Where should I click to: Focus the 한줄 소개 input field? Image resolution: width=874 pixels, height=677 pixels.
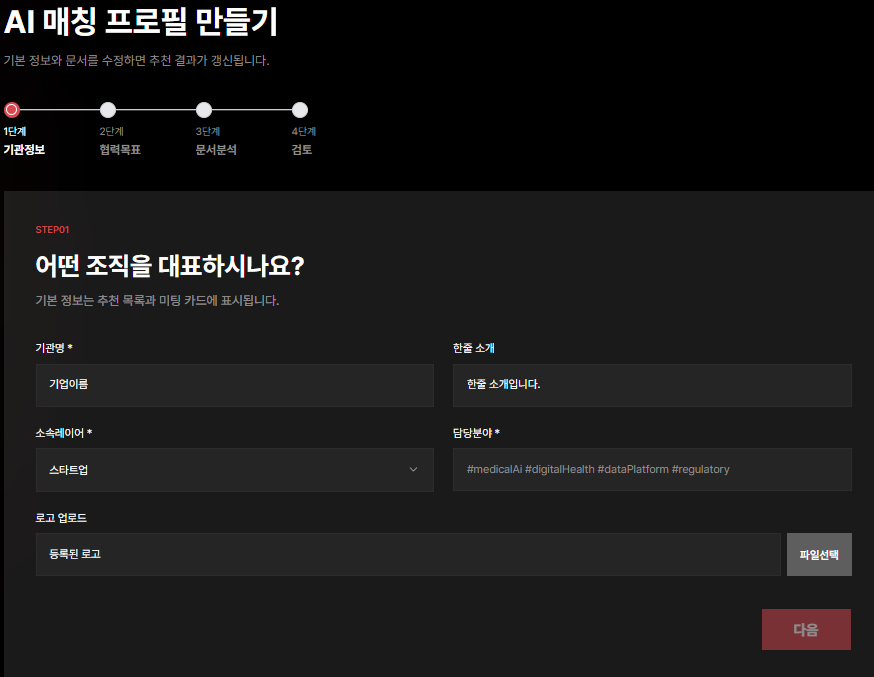[x=652, y=385]
